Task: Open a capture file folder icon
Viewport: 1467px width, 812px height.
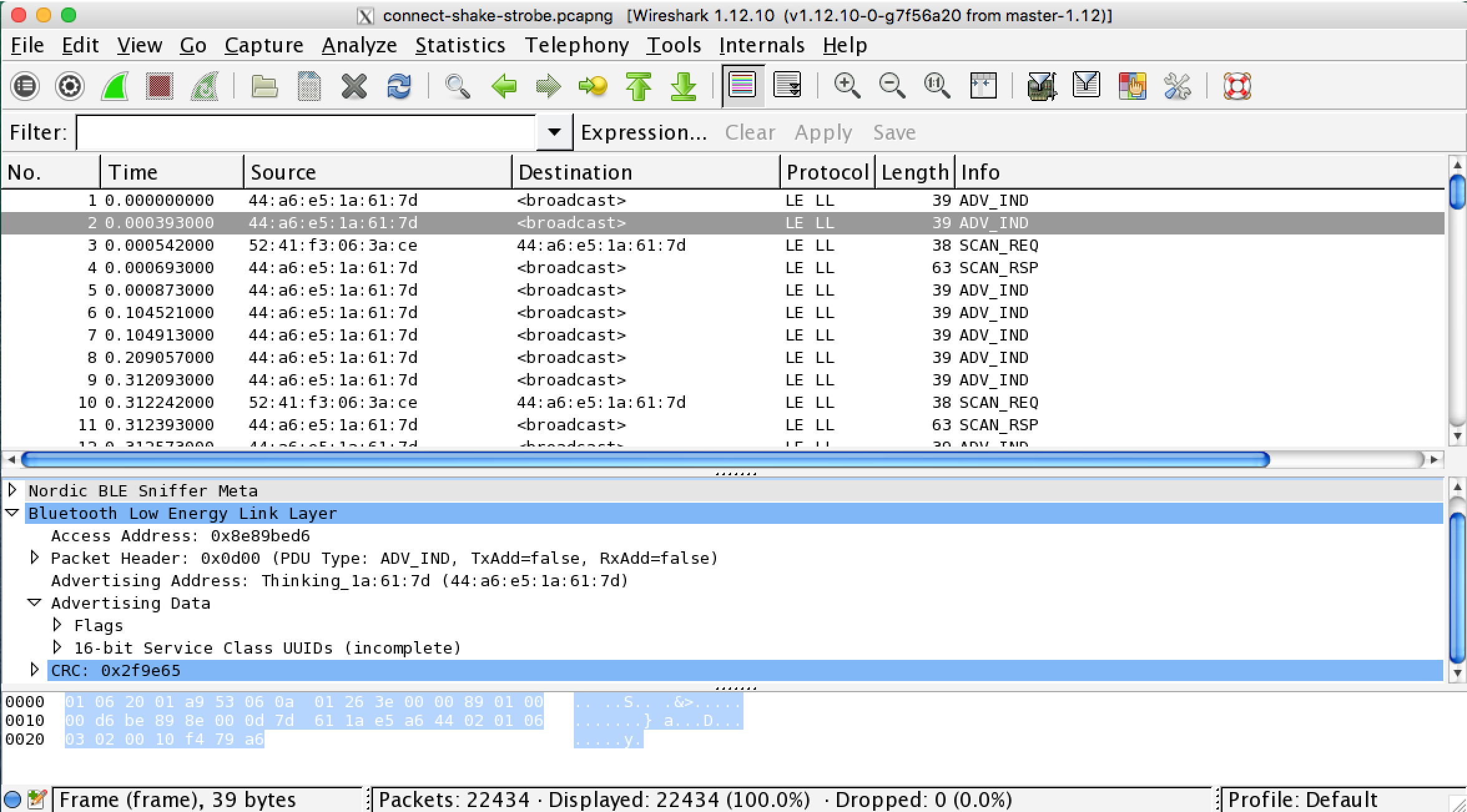Action: click(x=264, y=86)
